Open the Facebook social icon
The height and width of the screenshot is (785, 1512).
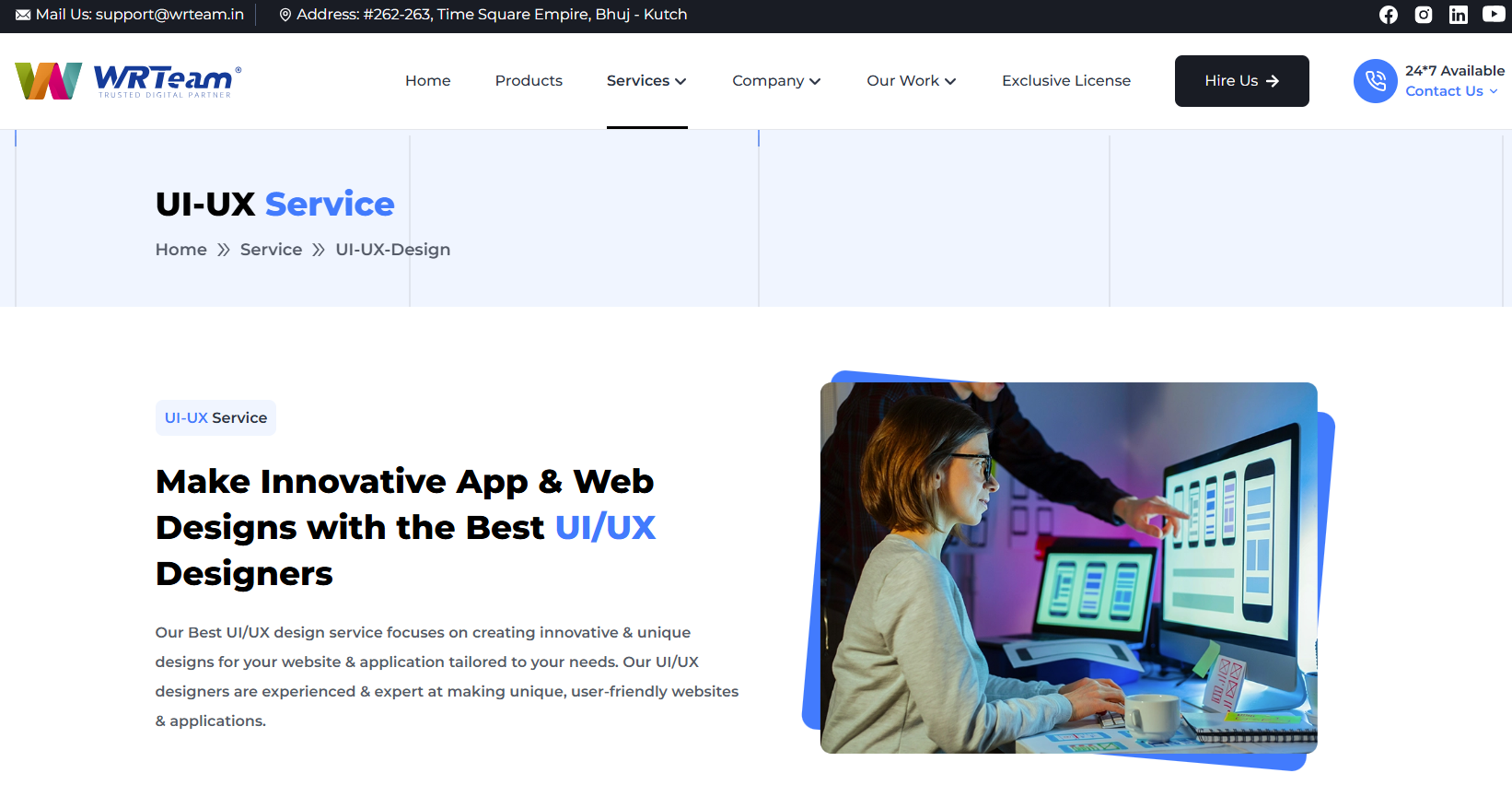tap(1389, 15)
